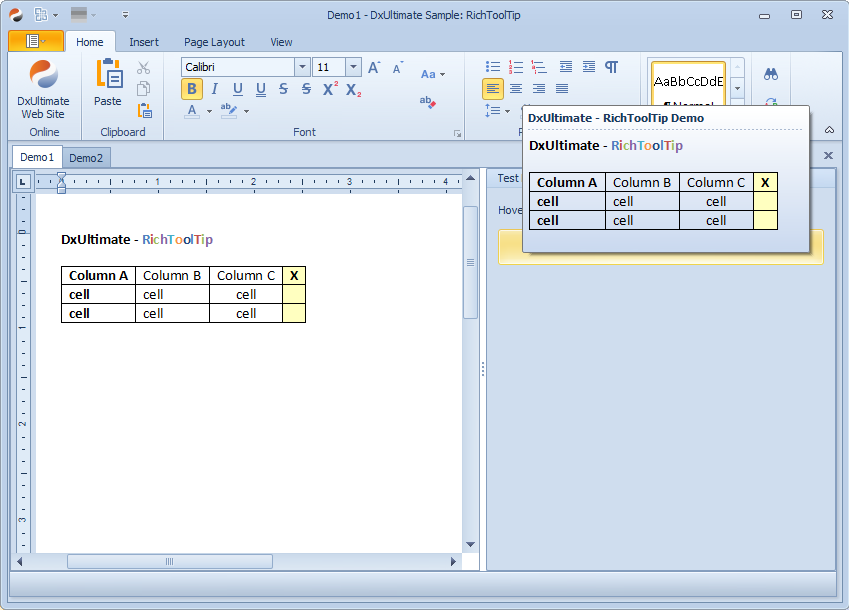Click the Copy icon in Clipboard
The height and width of the screenshot is (610, 849).
pos(143,88)
